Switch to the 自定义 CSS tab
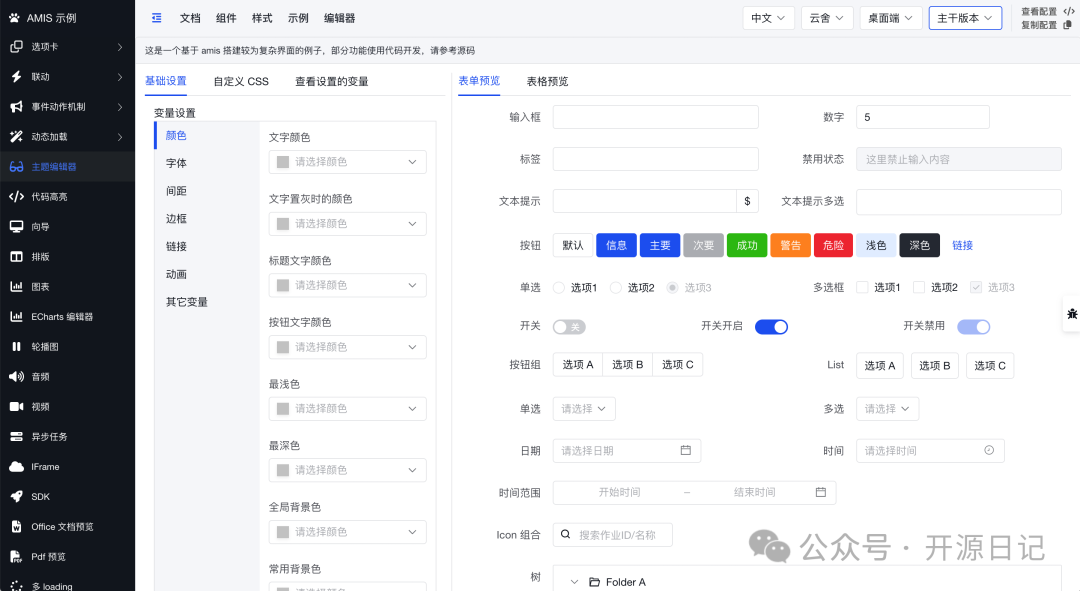Image resolution: width=1080 pixels, height=591 pixels. [240, 81]
